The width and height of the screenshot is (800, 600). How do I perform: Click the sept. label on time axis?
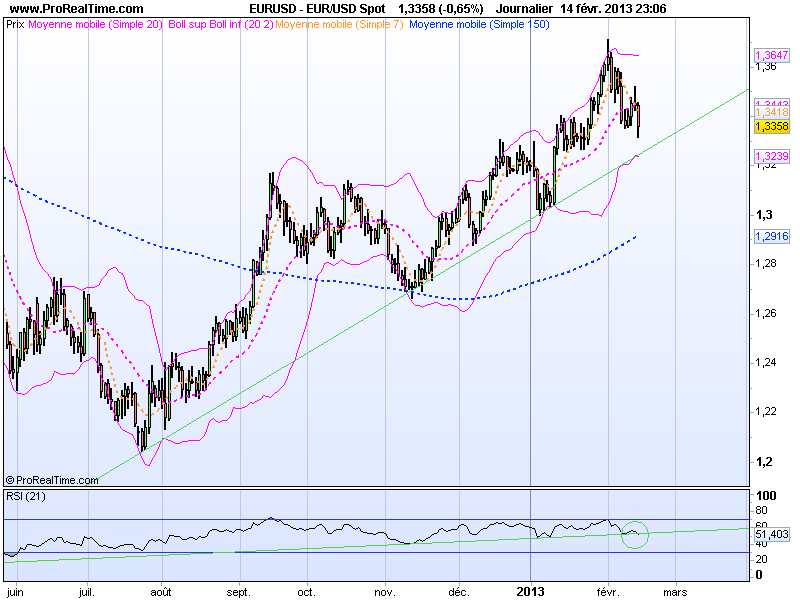[238, 592]
